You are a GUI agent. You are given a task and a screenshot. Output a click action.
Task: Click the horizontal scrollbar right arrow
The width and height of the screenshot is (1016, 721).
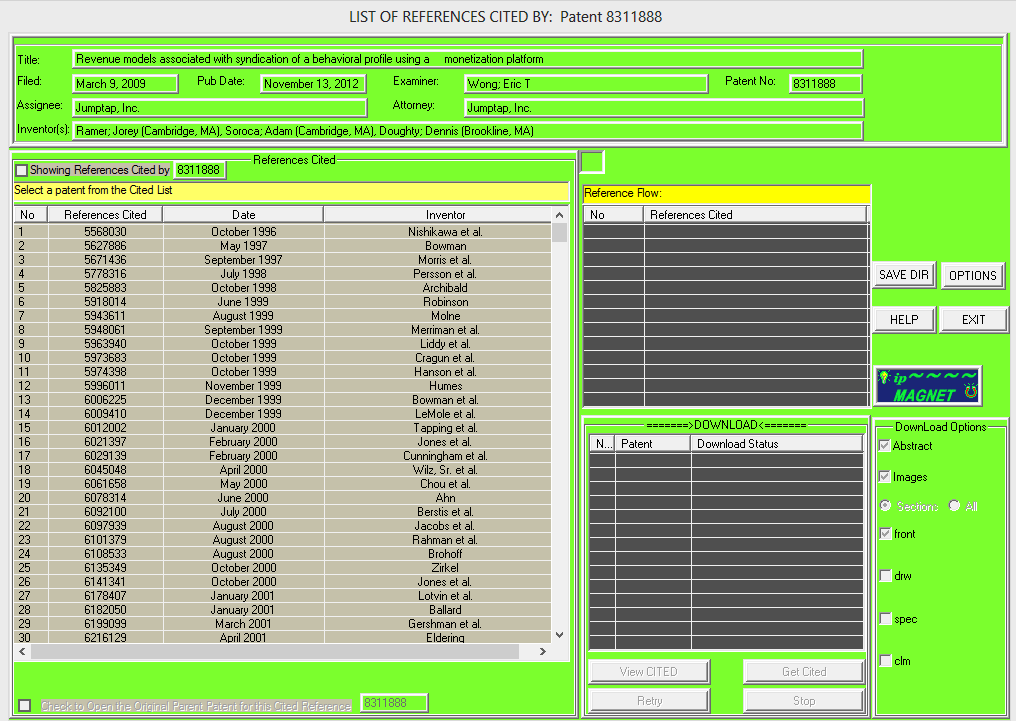(x=543, y=652)
